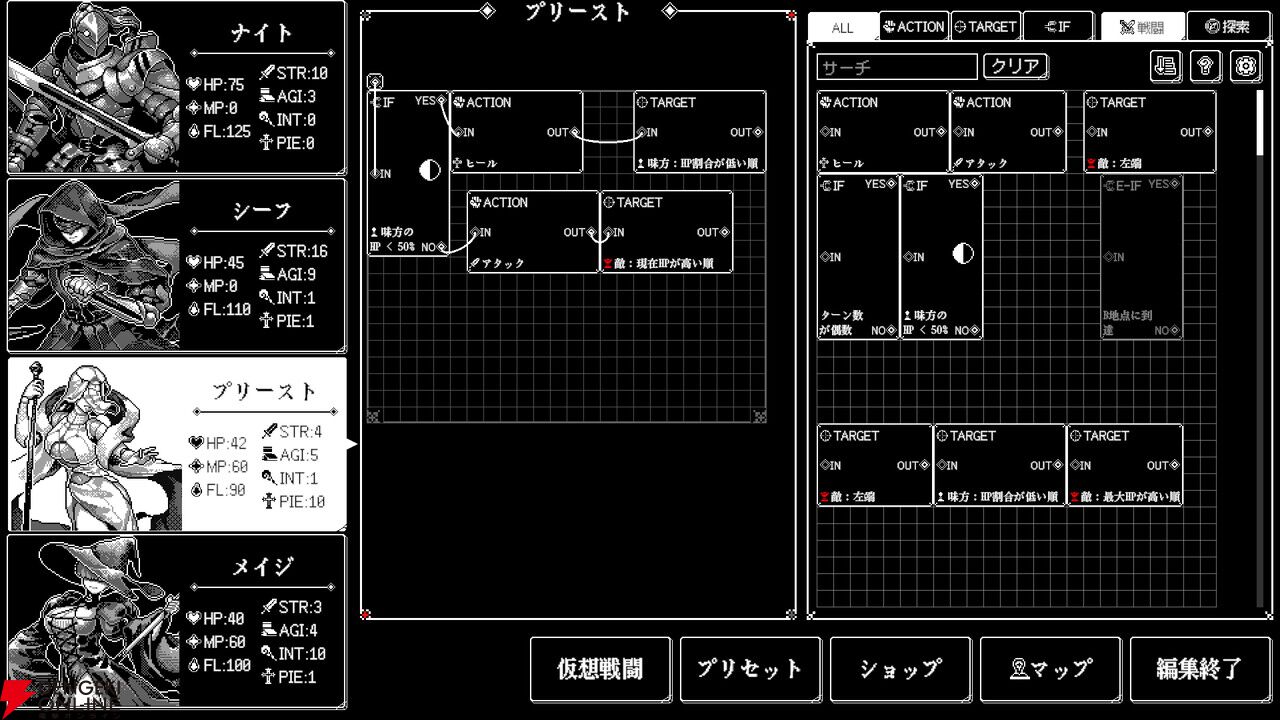Image resolution: width=1280 pixels, height=720 pixels.
Task: Click YES output port of editor IF node
Action: pyautogui.click(x=441, y=101)
